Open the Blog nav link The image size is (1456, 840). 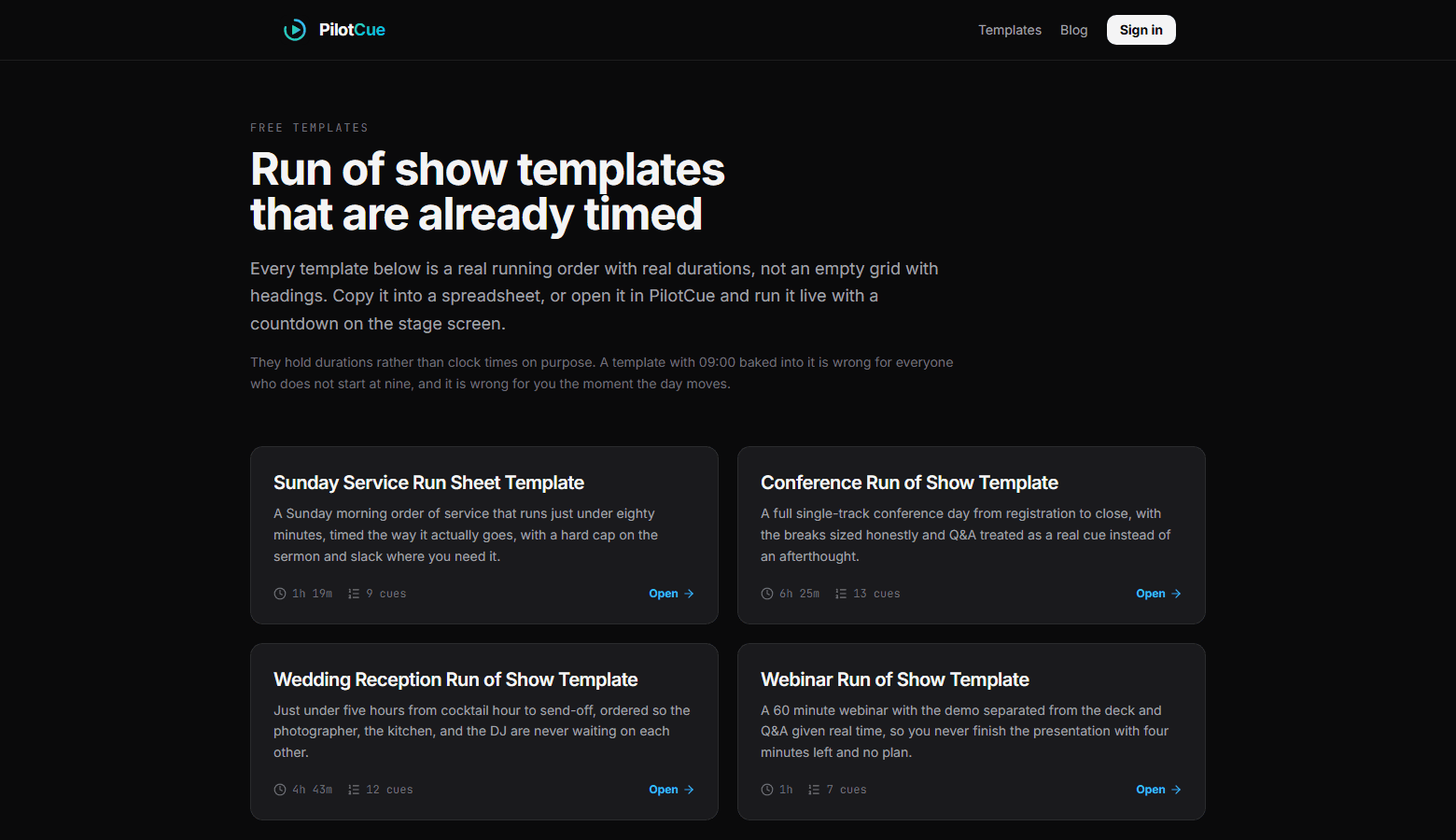click(x=1074, y=30)
